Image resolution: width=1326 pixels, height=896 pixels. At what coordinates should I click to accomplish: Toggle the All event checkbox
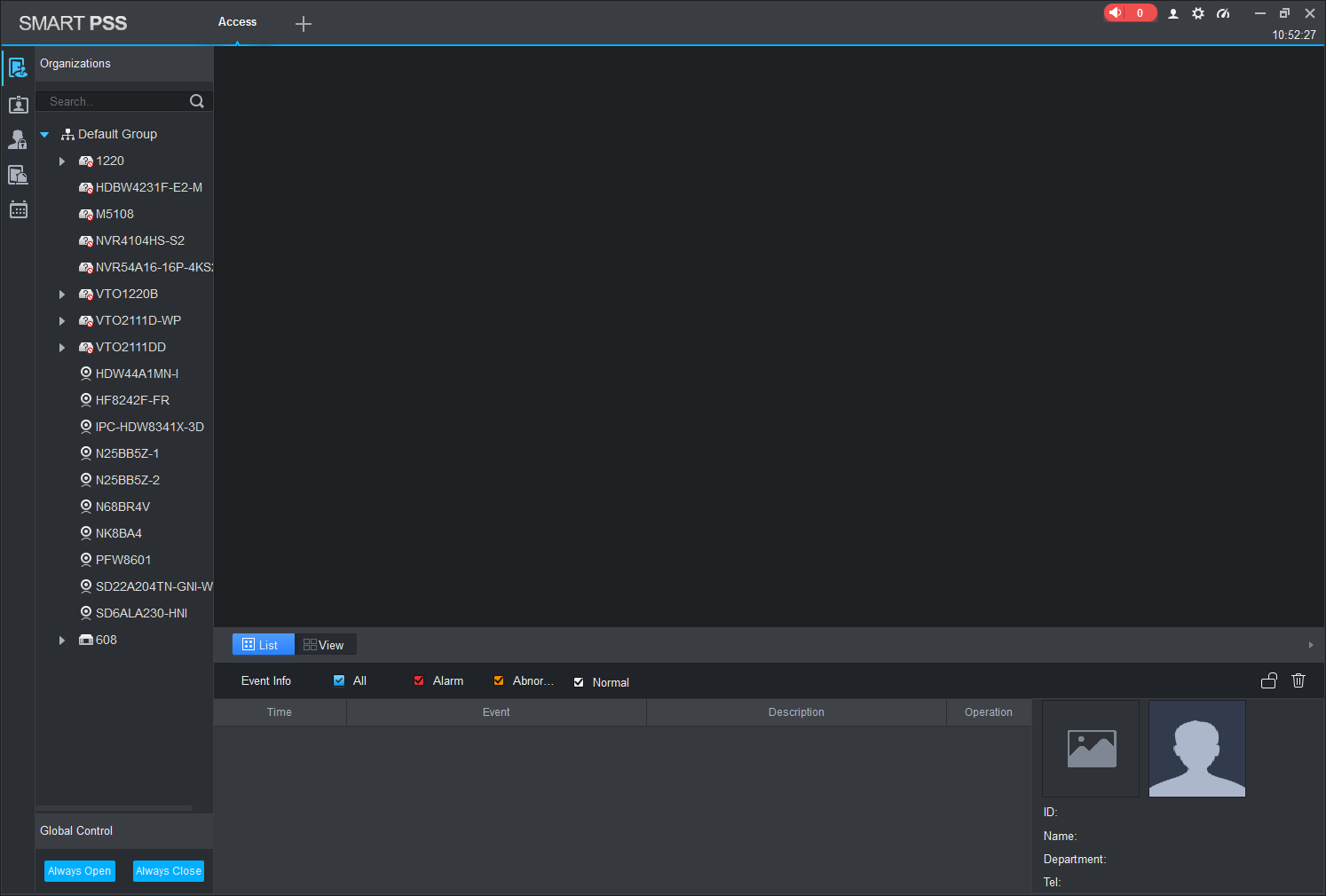[x=339, y=680]
